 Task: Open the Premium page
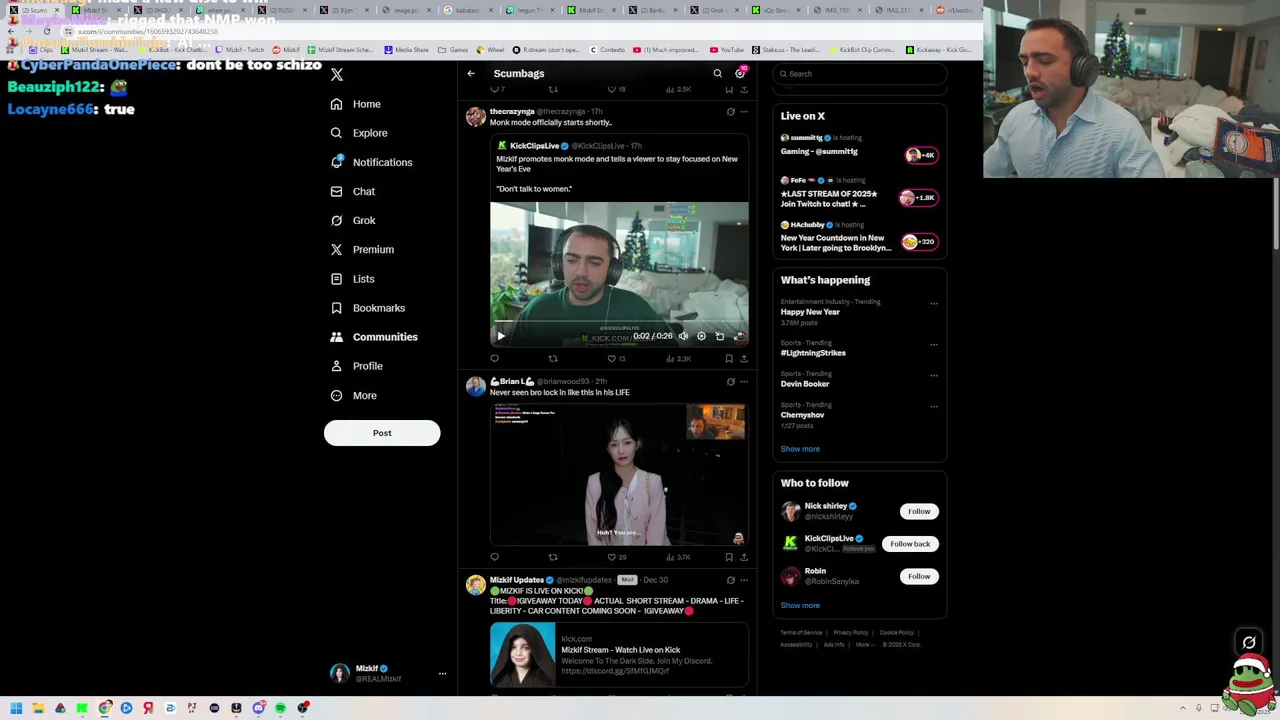pos(361,249)
